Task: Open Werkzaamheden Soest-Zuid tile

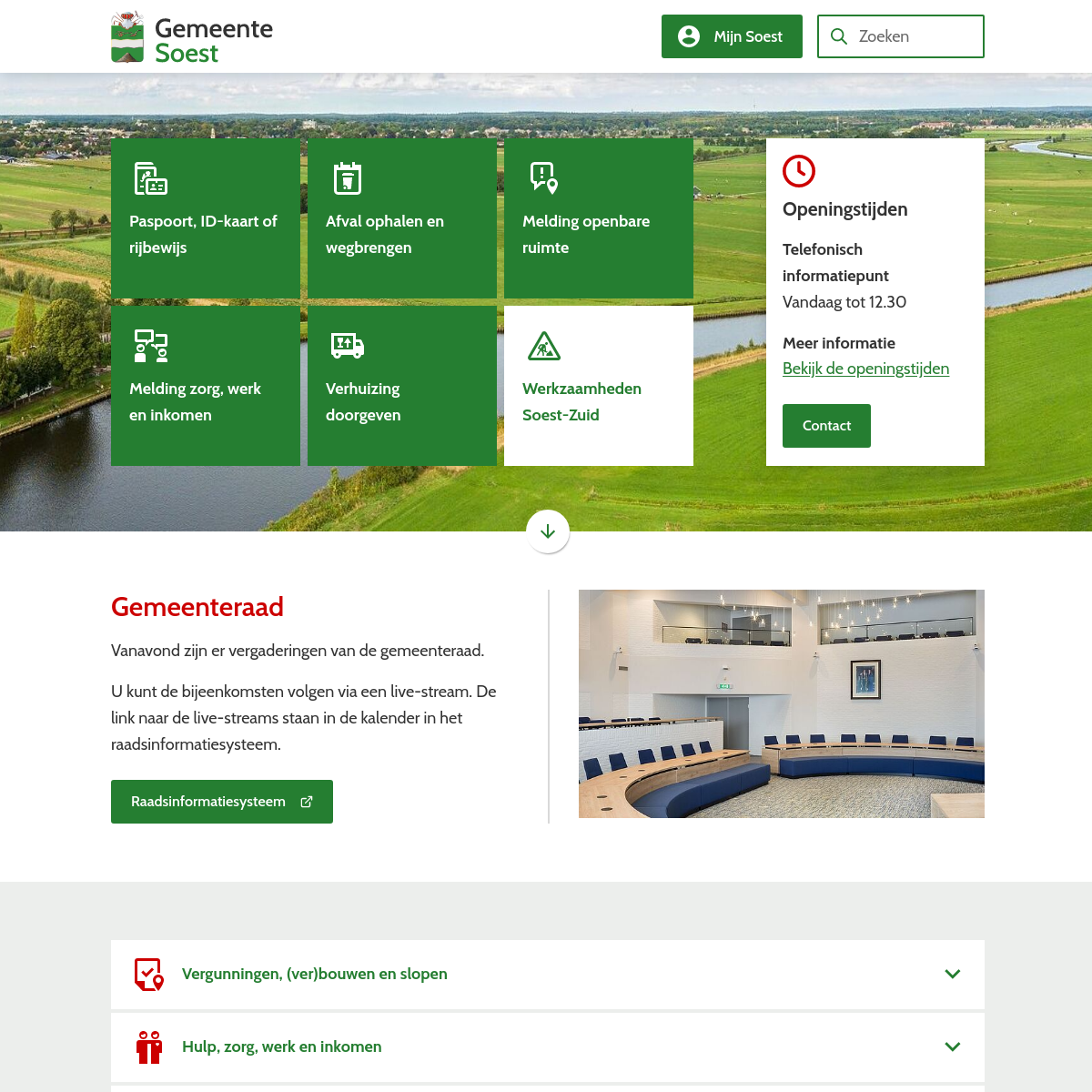Action: tap(599, 386)
